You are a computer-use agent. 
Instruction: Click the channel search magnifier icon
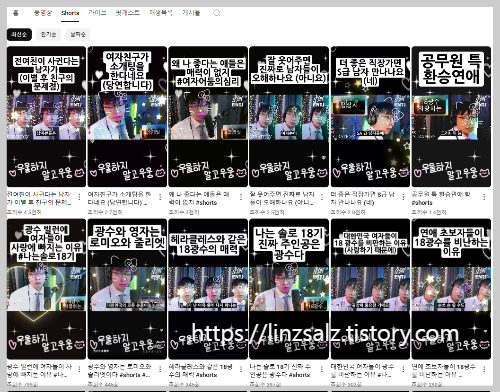click(x=217, y=13)
